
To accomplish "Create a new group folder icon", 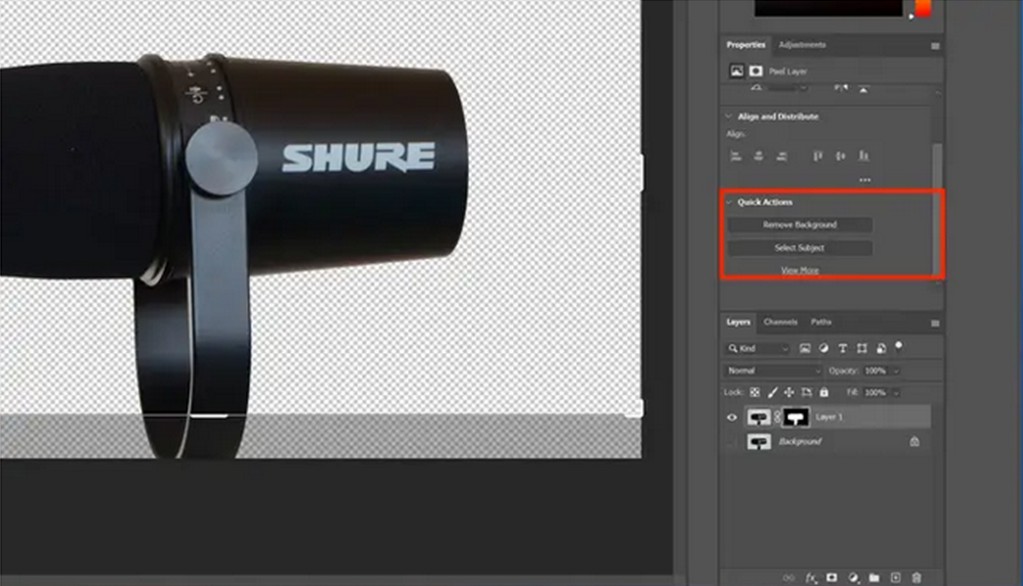I will pos(874,578).
